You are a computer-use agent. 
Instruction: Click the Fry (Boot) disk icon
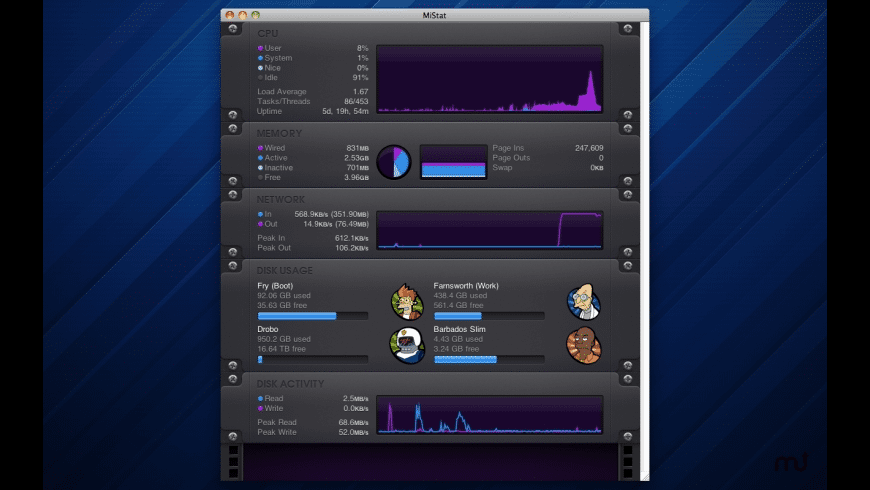coord(407,302)
